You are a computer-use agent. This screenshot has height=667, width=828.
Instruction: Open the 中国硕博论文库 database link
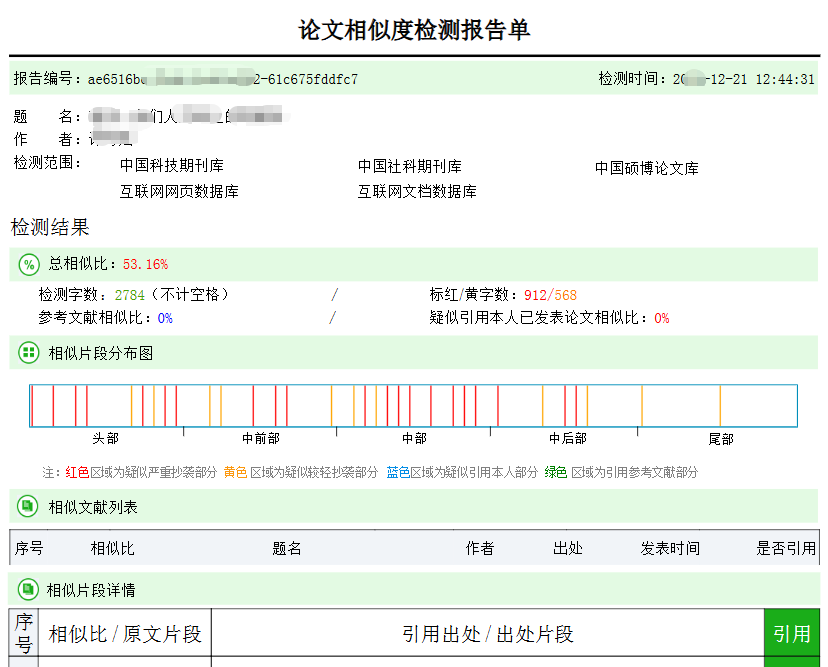click(647, 168)
